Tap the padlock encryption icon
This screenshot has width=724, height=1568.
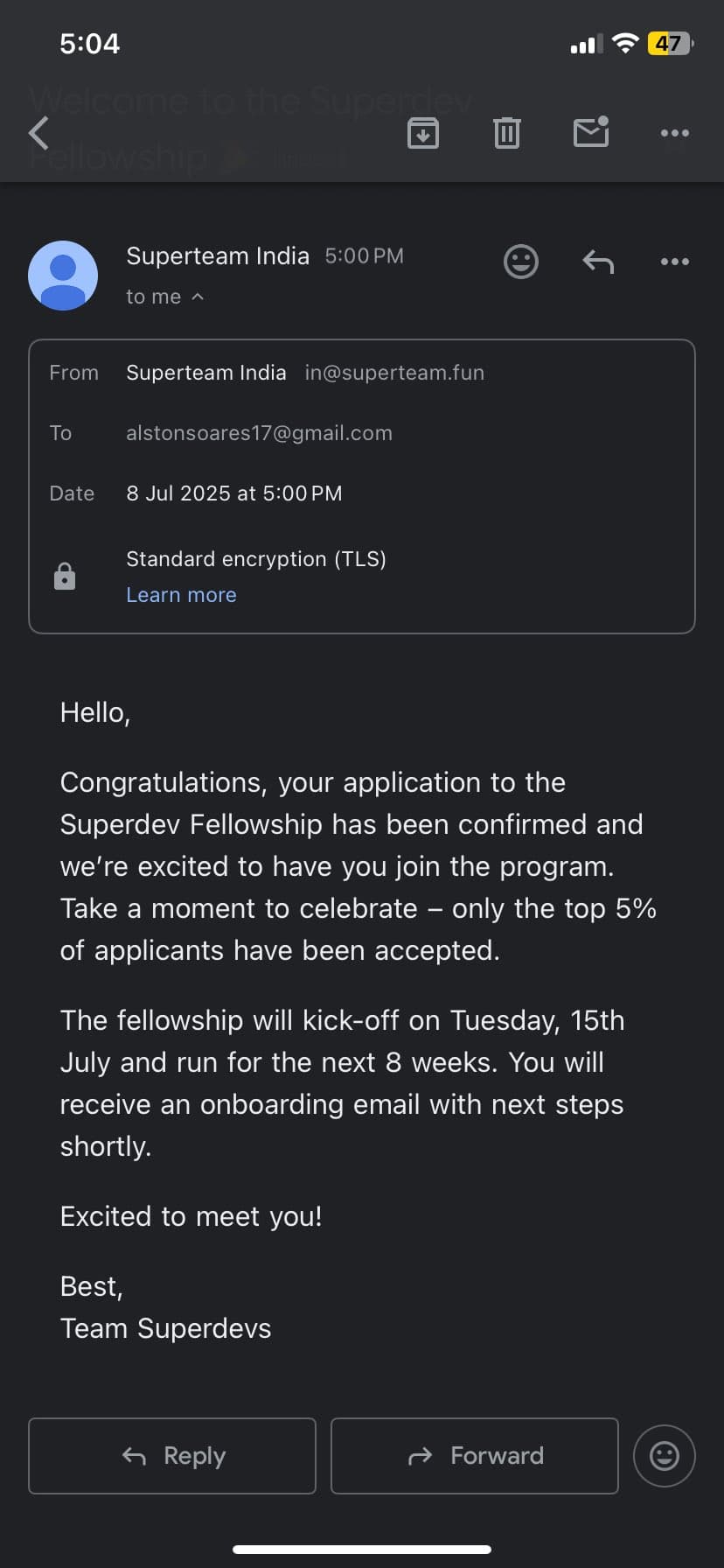click(65, 577)
